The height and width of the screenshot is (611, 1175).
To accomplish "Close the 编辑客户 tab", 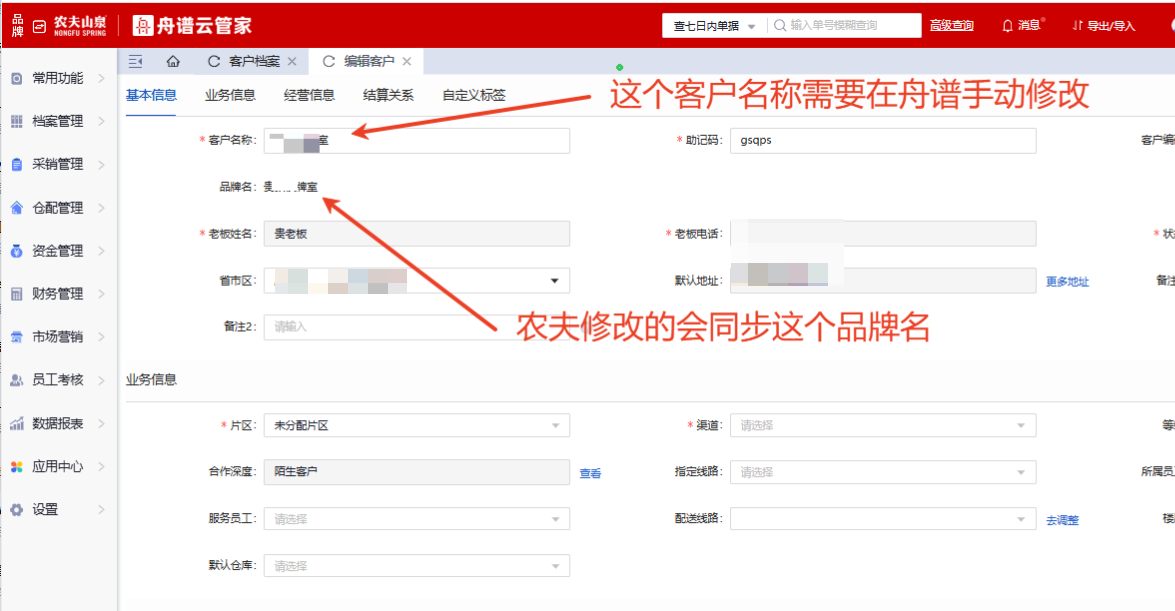I will (407, 62).
